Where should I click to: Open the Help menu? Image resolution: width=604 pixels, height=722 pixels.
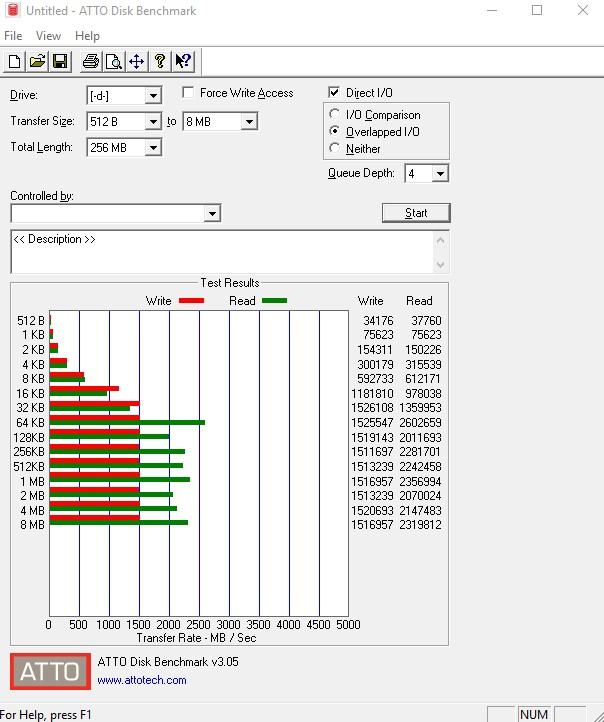coord(87,36)
